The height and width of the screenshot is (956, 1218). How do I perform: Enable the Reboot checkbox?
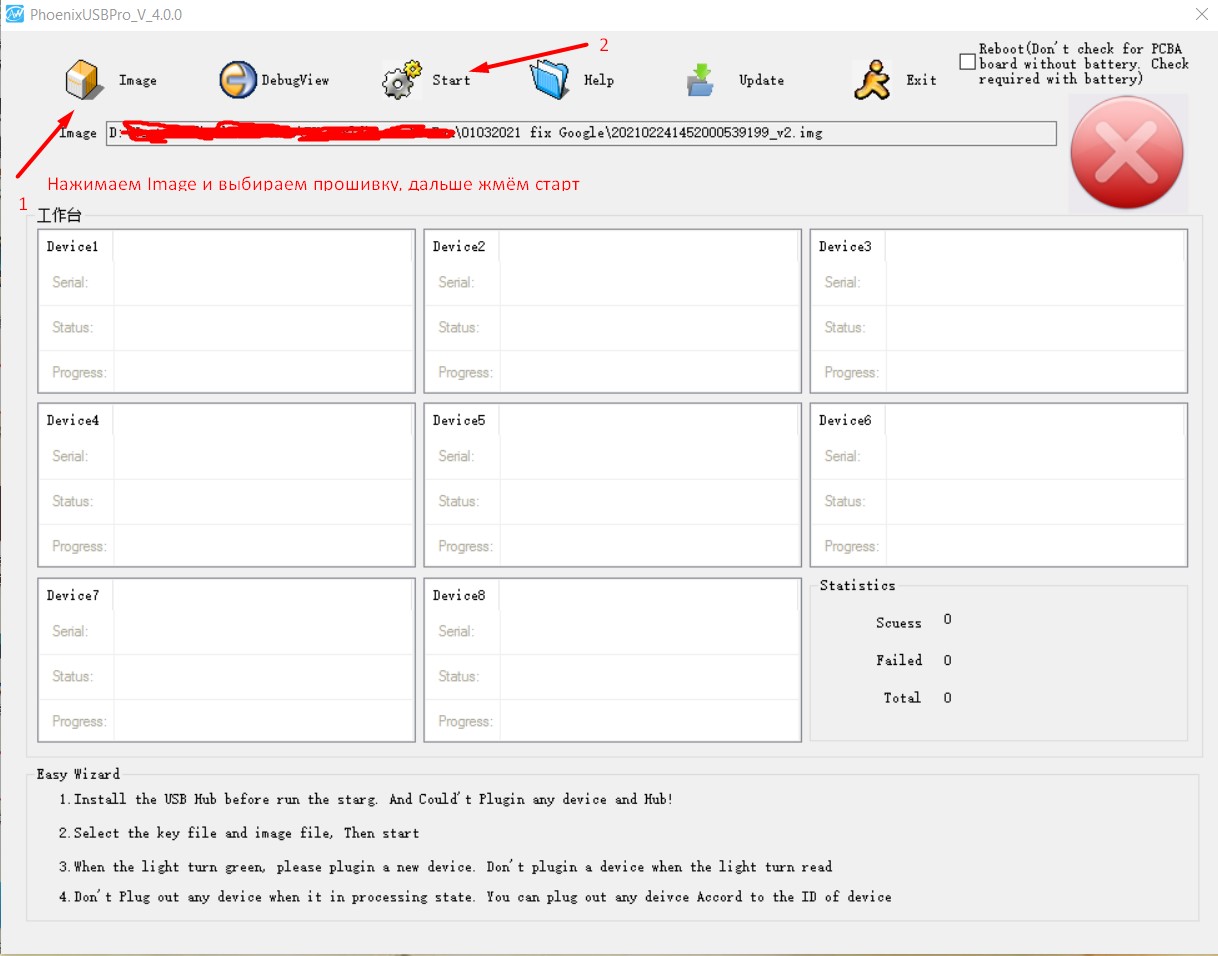click(x=967, y=62)
